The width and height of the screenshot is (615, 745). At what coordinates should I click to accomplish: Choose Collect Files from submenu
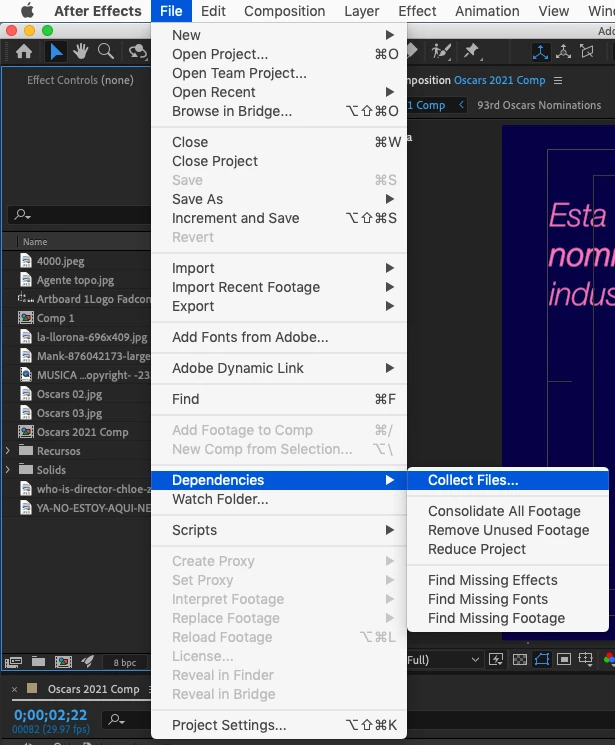(508, 480)
